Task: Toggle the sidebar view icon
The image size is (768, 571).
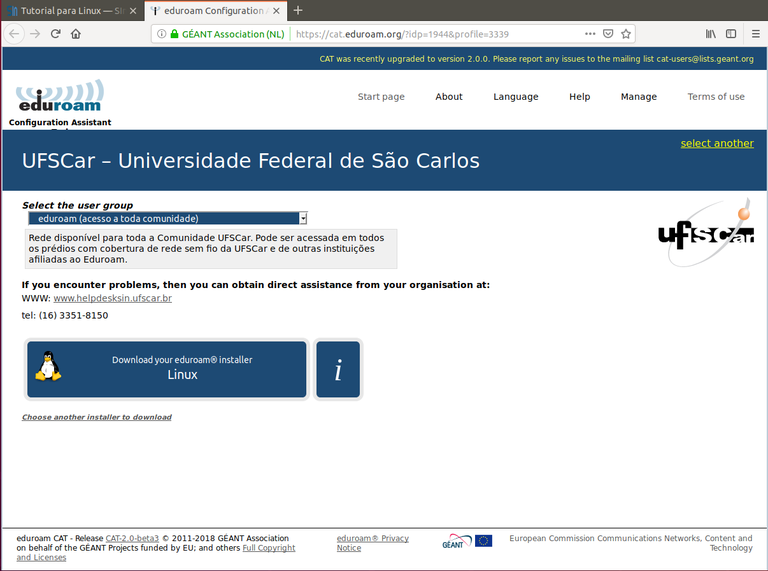Action: (731, 34)
